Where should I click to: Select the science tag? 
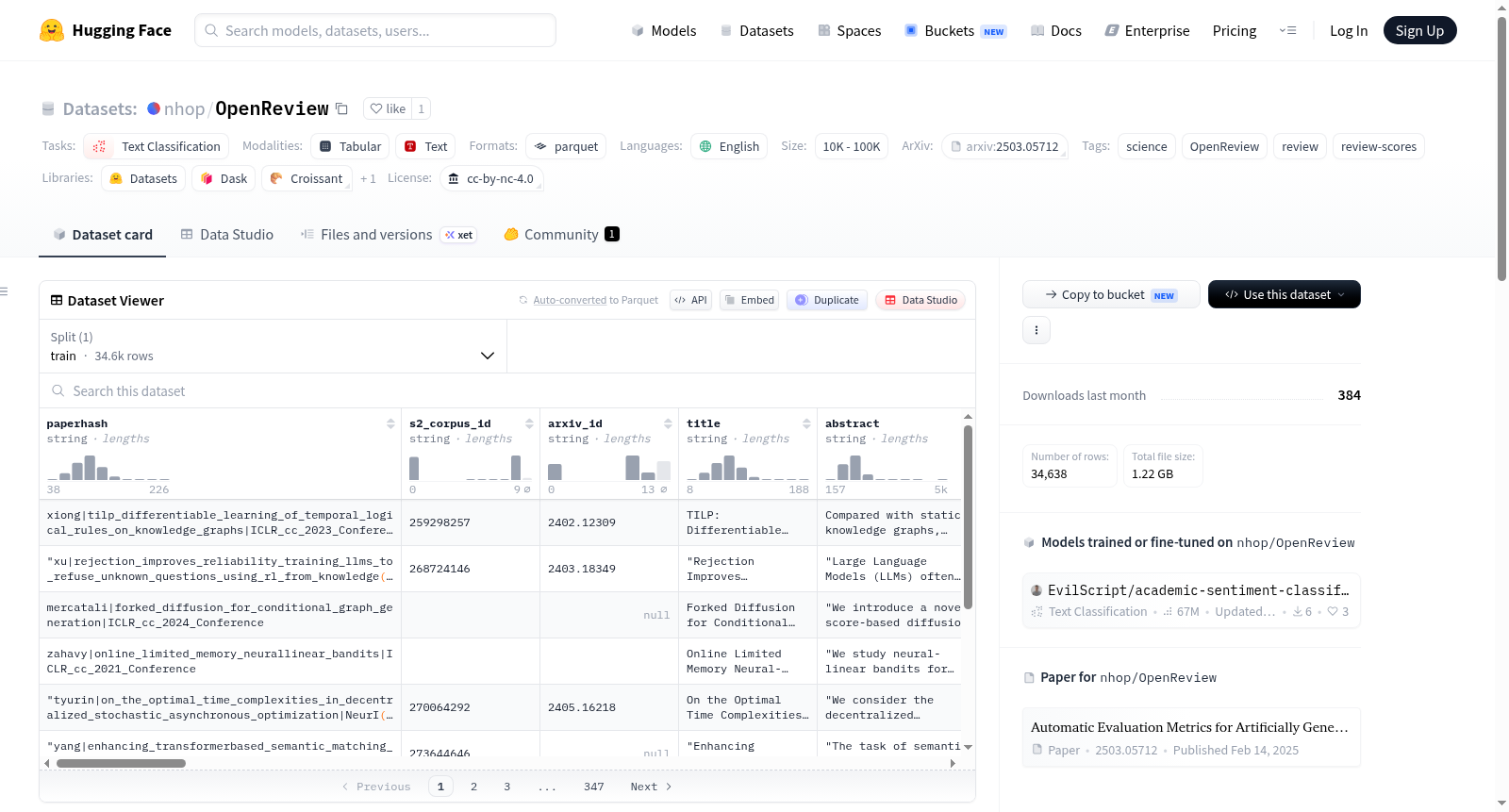tap(1146, 146)
